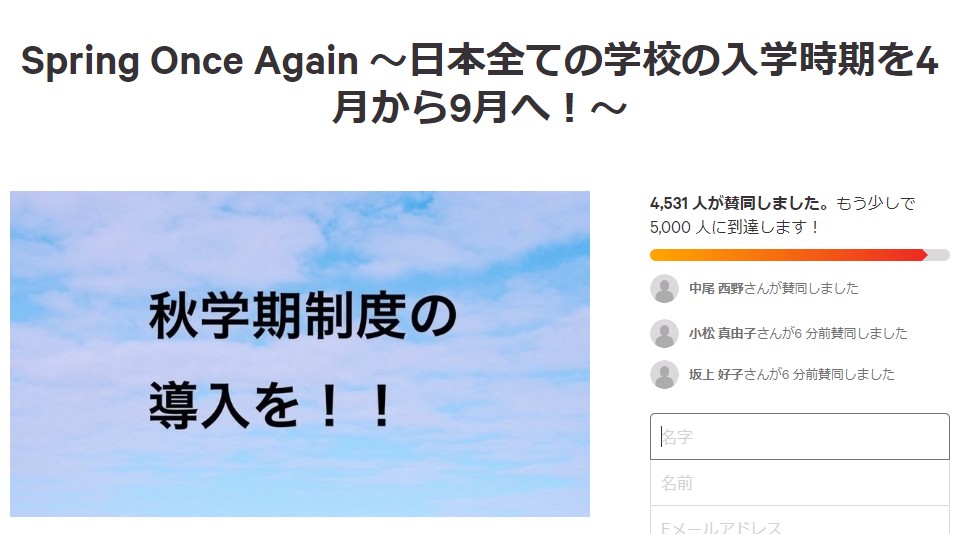Click the avatar icon beside 小松 真由子
This screenshot has width=978, height=534.
664,333
